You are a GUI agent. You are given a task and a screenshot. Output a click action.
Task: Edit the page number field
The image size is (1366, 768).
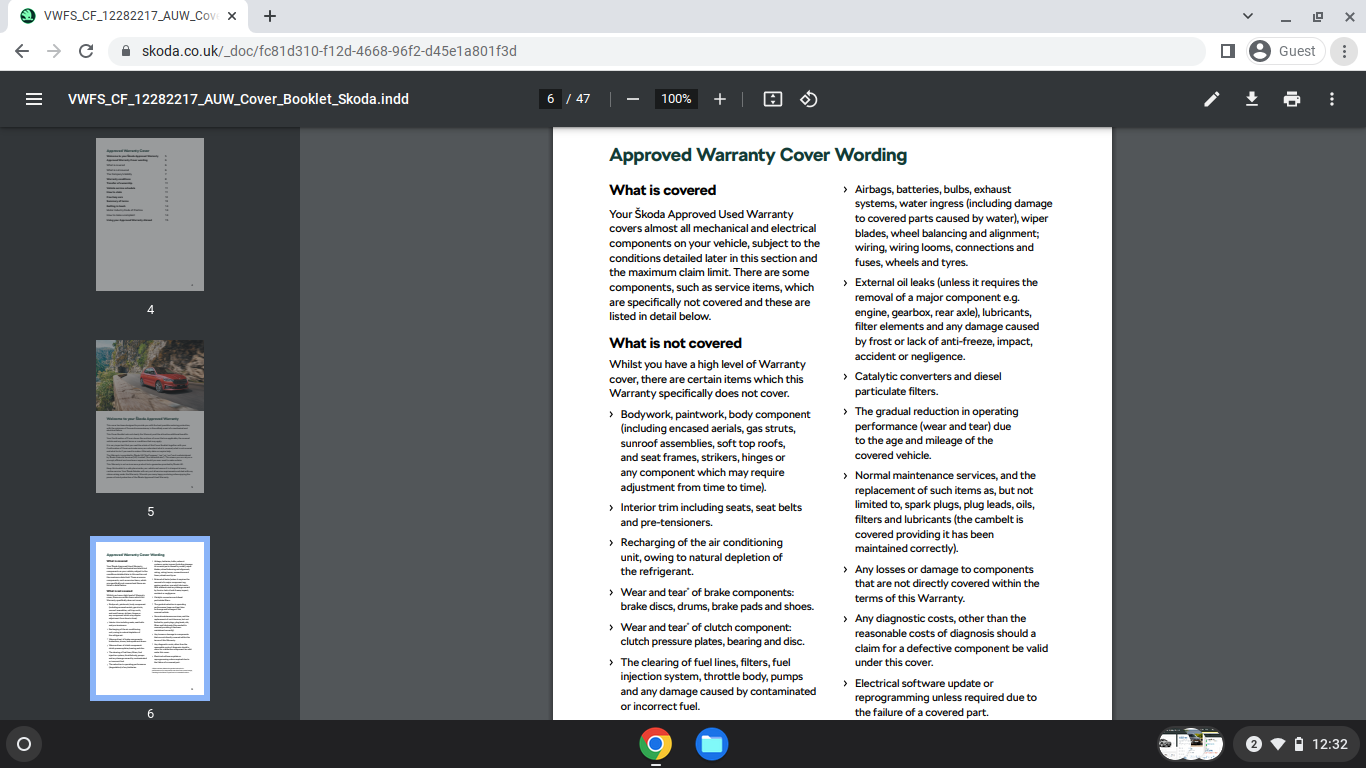pos(549,99)
